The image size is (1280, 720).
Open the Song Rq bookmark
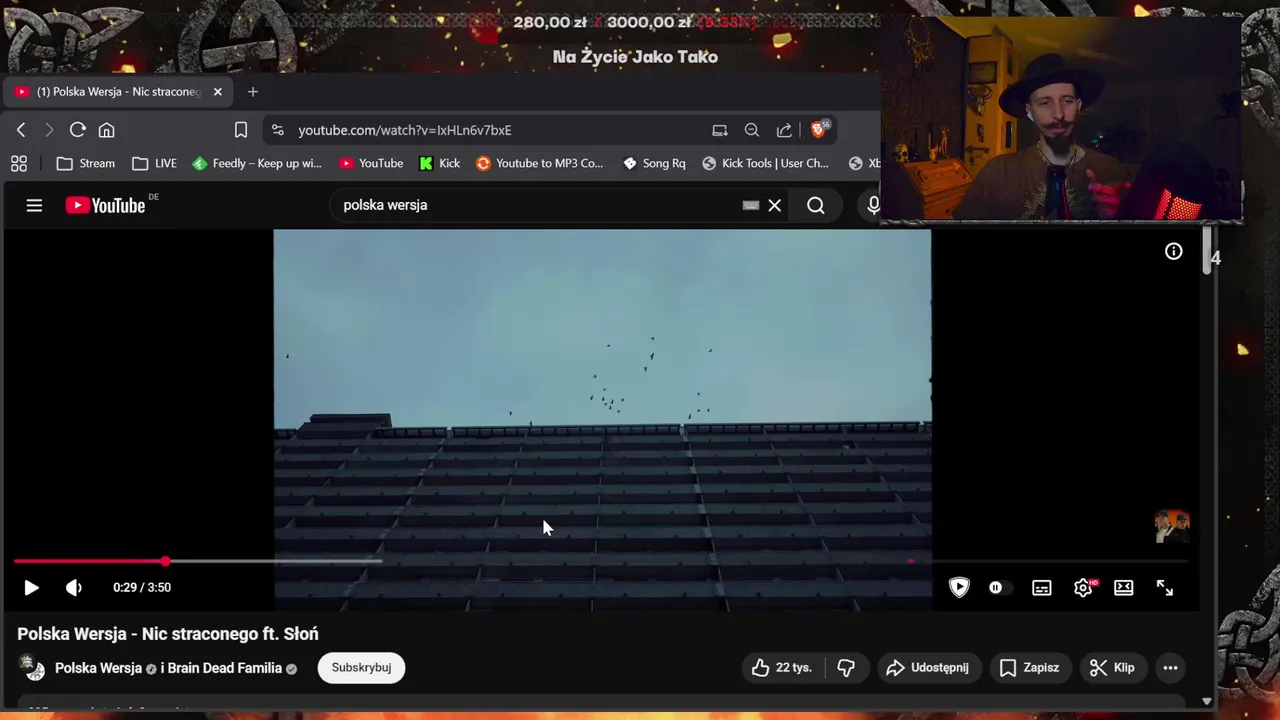pos(654,163)
